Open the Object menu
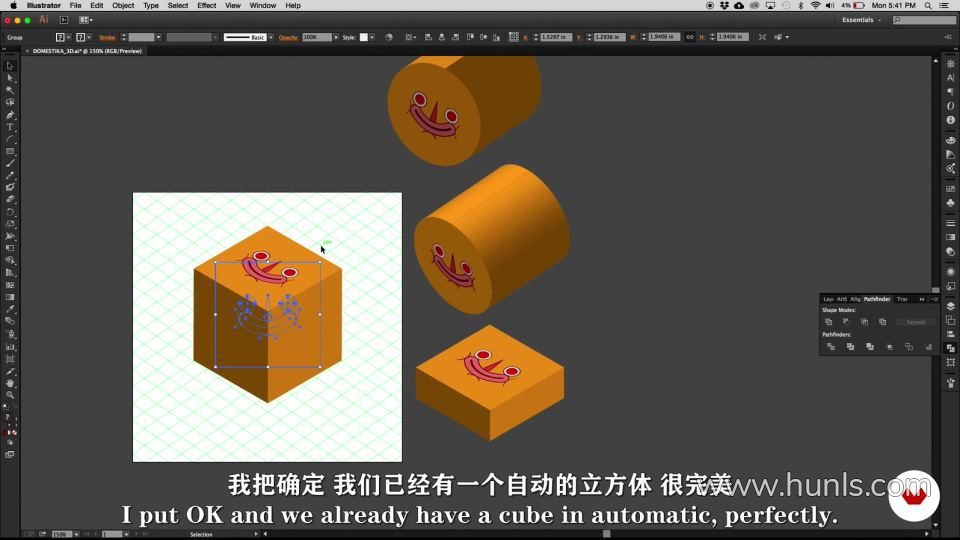Image resolution: width=960 pixels, height=540 pixels. 123,6
